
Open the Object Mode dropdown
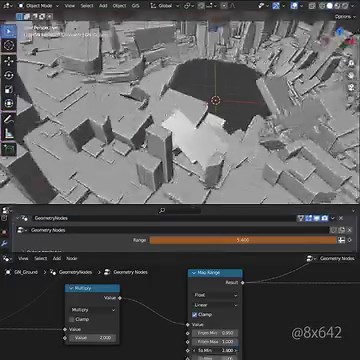(x=38, y=6)
